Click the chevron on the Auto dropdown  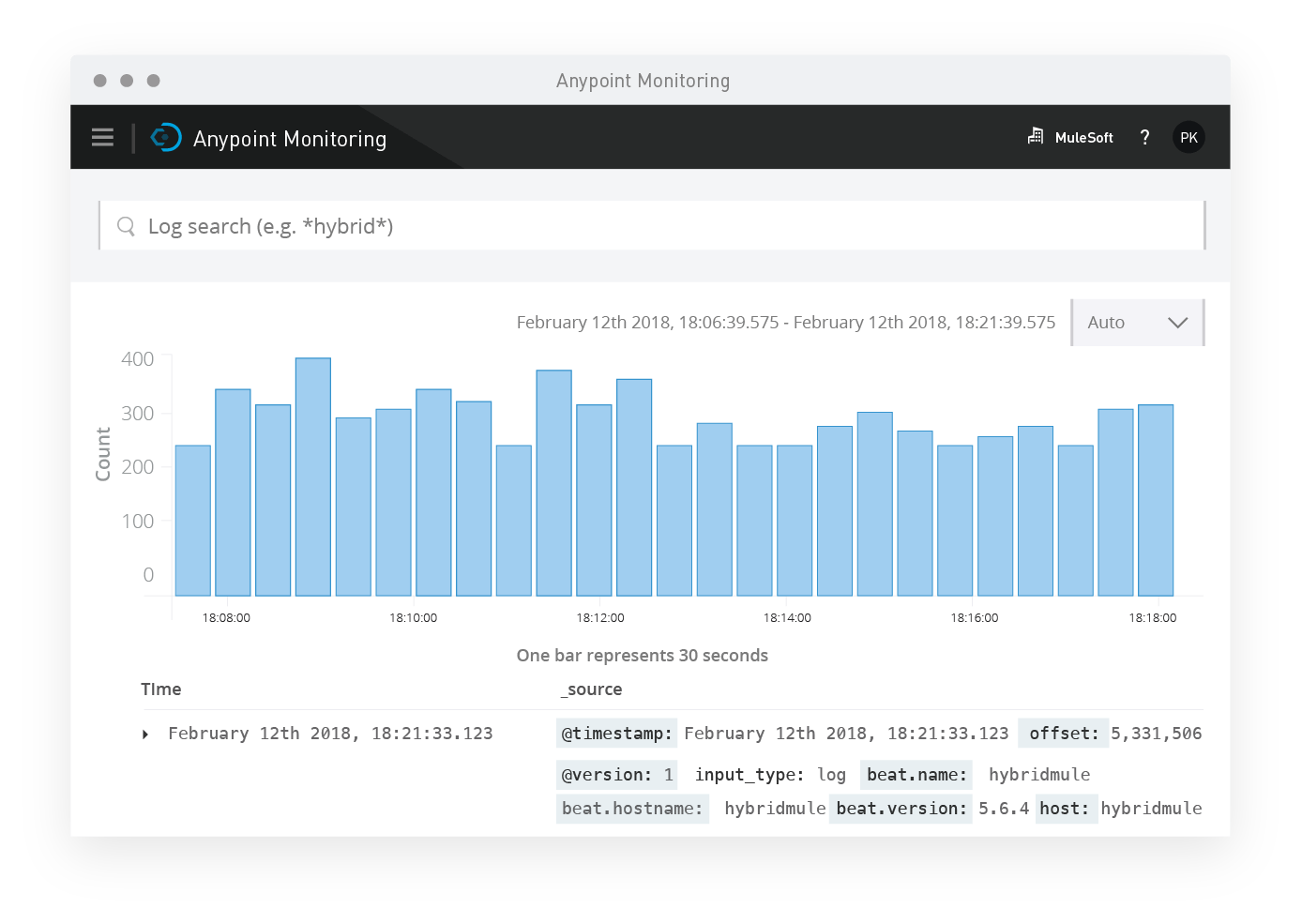1178,323
